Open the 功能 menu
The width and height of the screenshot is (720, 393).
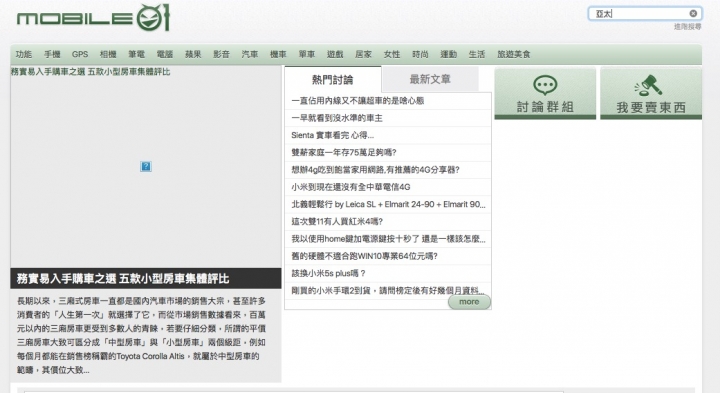[x=23, y=54]
